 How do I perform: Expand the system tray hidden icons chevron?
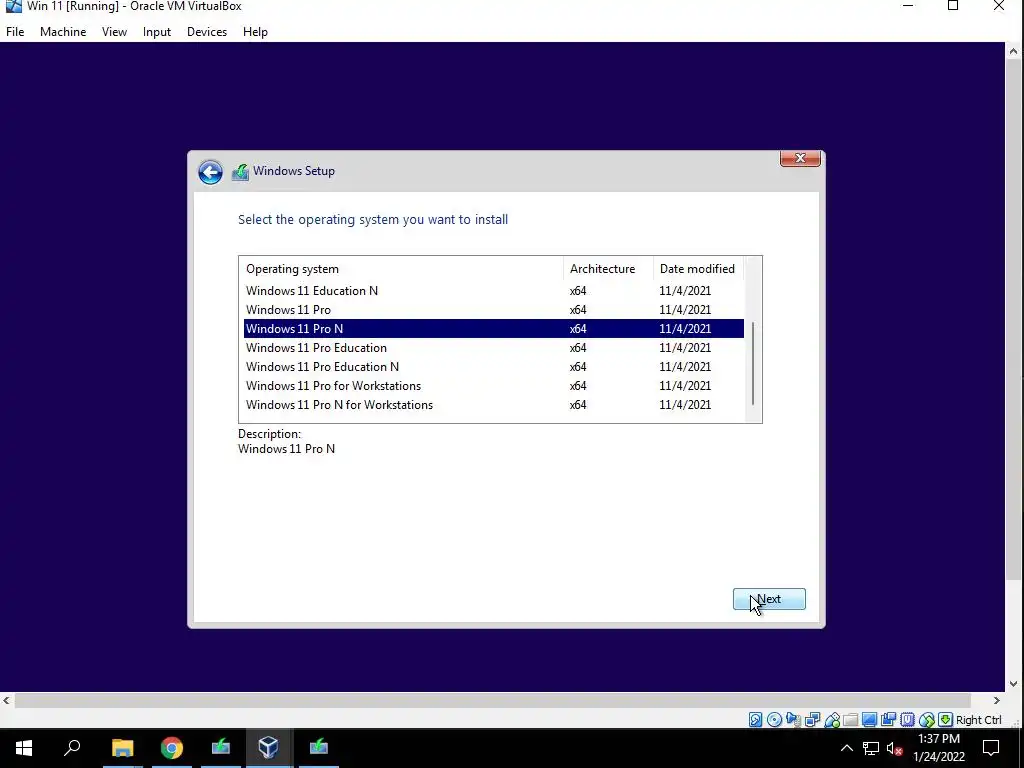click(846, 748)
